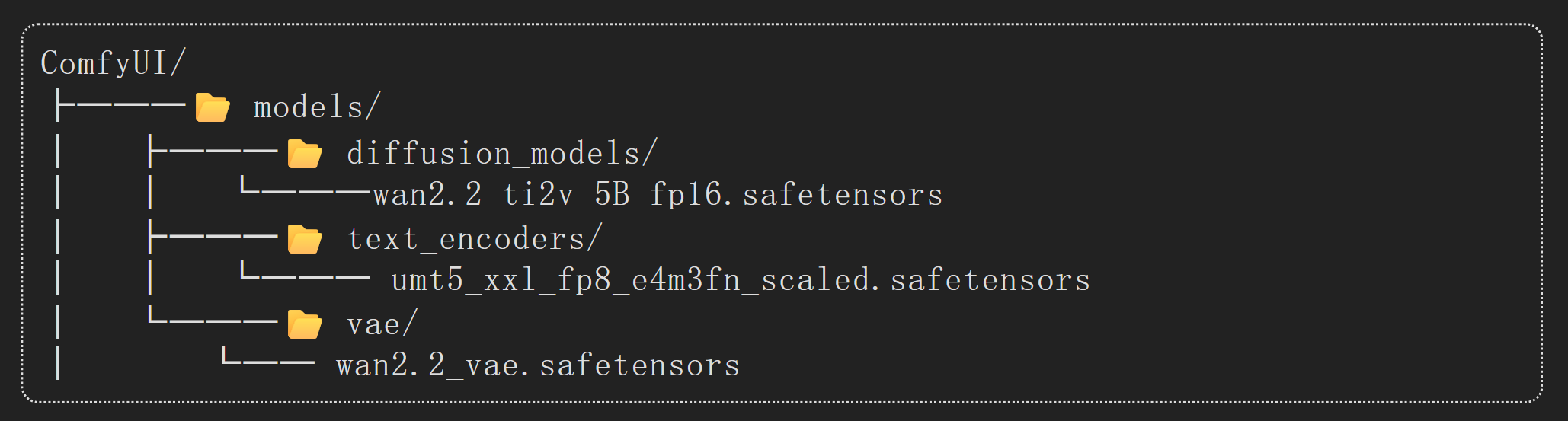Click the diffusion_models folder icon
The height and width of the screenshot is (421, 1568).
point(304,153)
